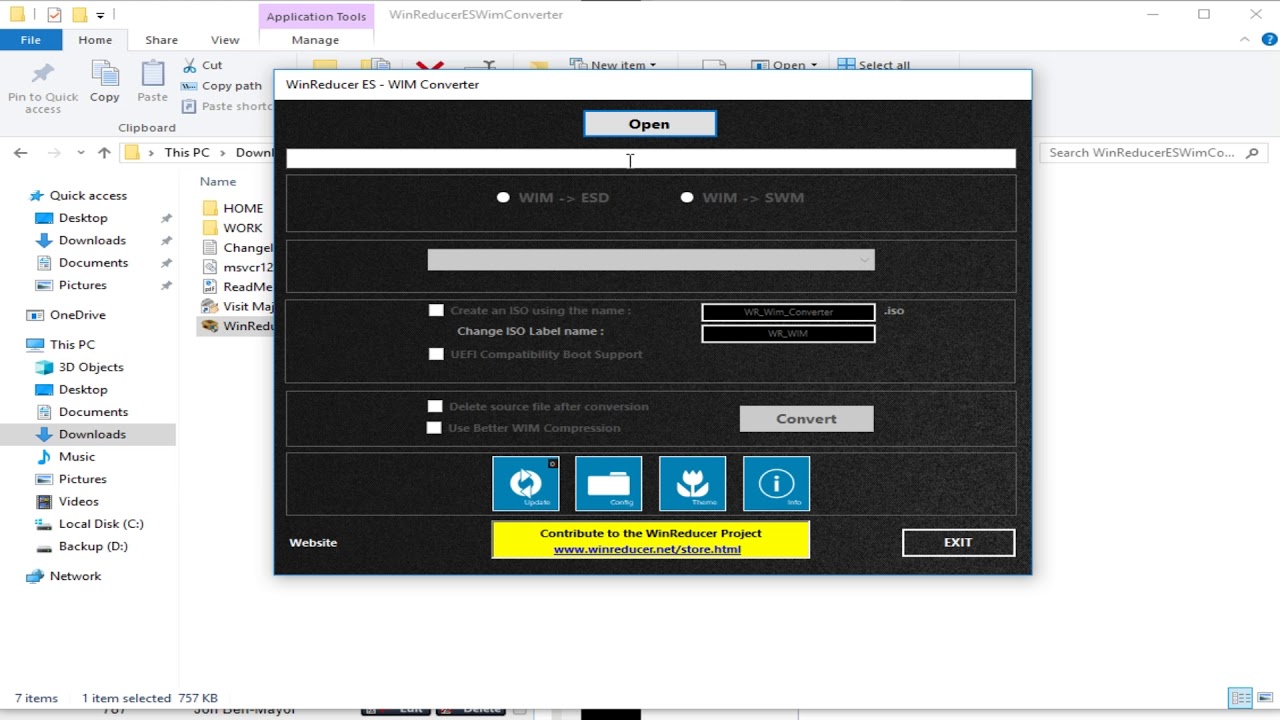
Task: Open Videos folder in navigation pane
Action: (x=78, y=502)
